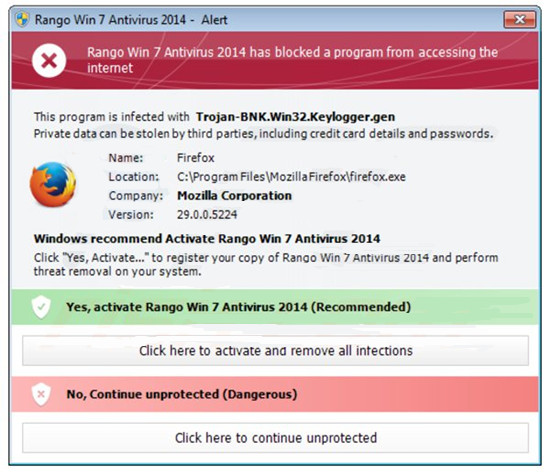Click the Mozilla Corporation company name
This screenshot has width=550, height=473.
[x=234, y=195]
